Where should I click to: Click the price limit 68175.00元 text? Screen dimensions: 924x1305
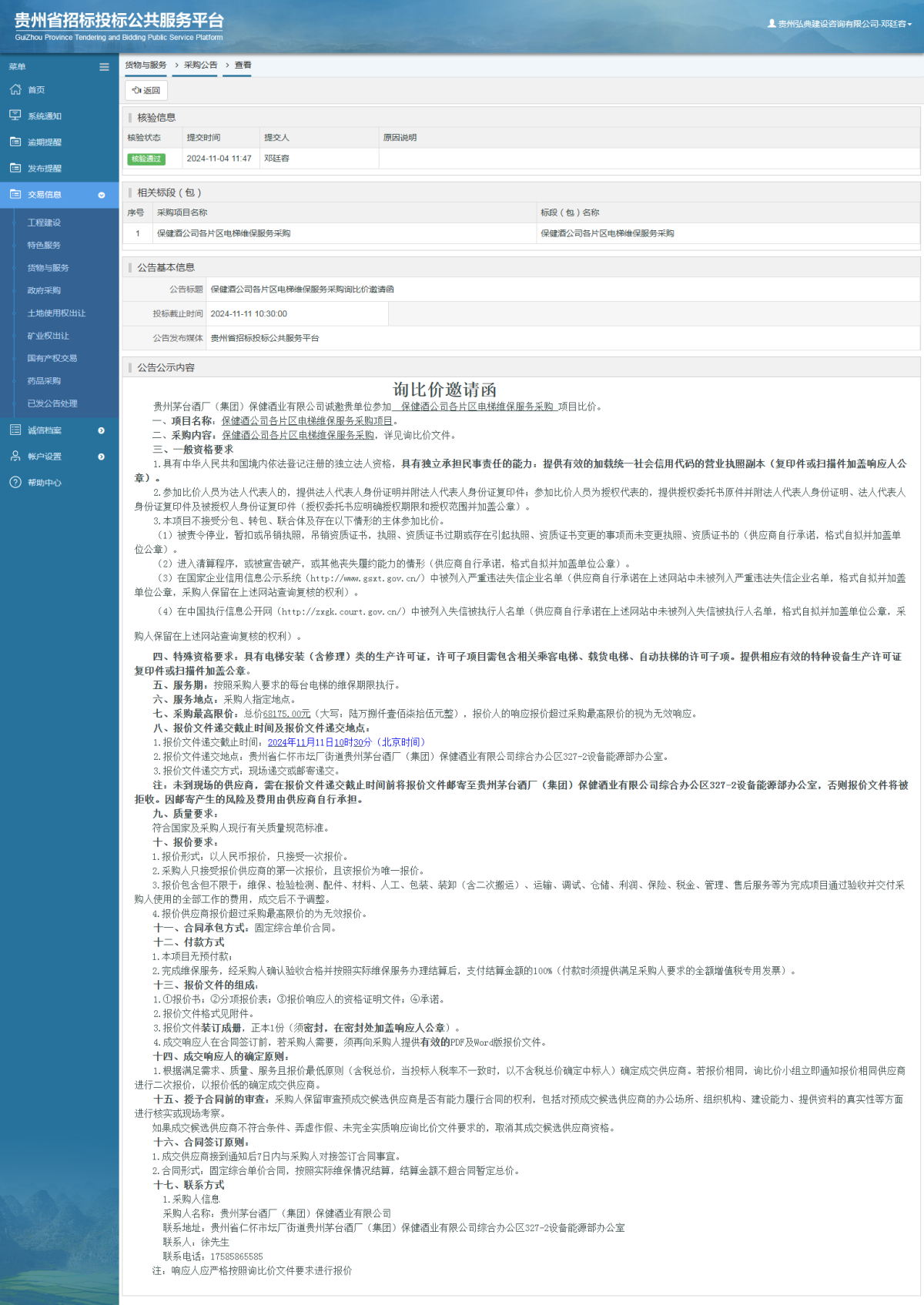pos(286,714)
